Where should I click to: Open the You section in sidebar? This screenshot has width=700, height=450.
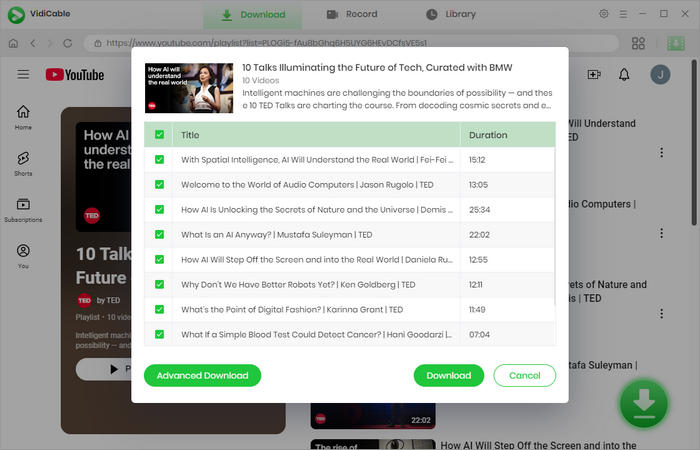click(x=23, y=256)
